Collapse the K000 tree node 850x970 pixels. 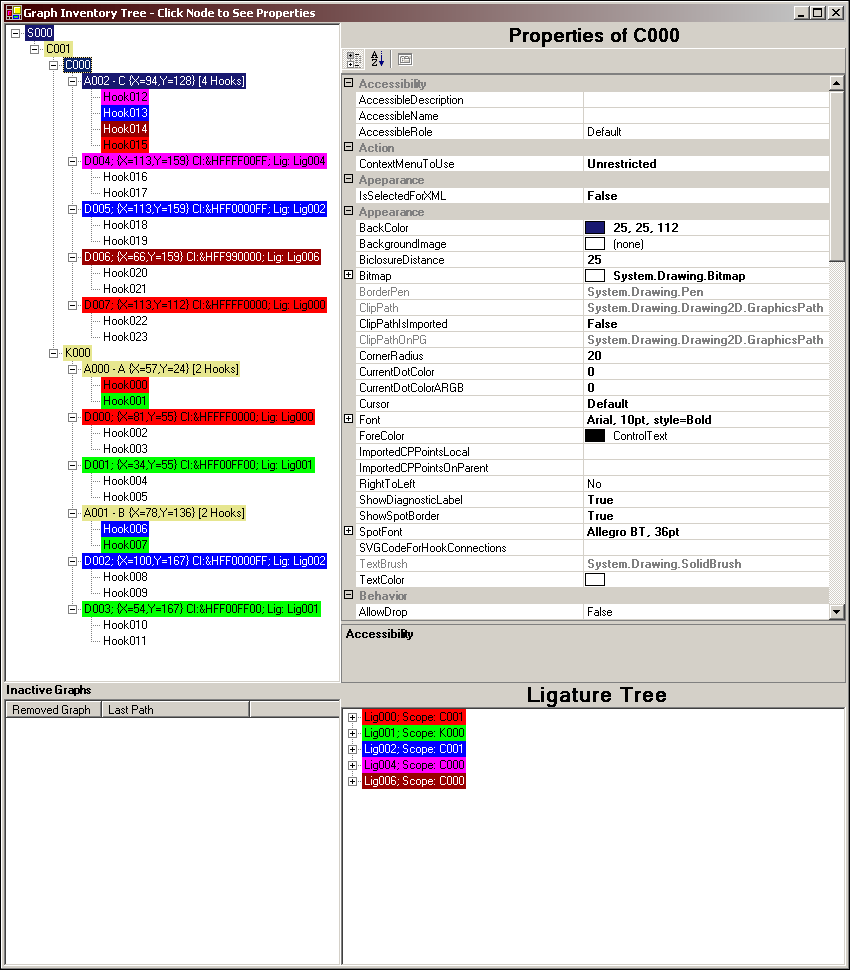54,353
